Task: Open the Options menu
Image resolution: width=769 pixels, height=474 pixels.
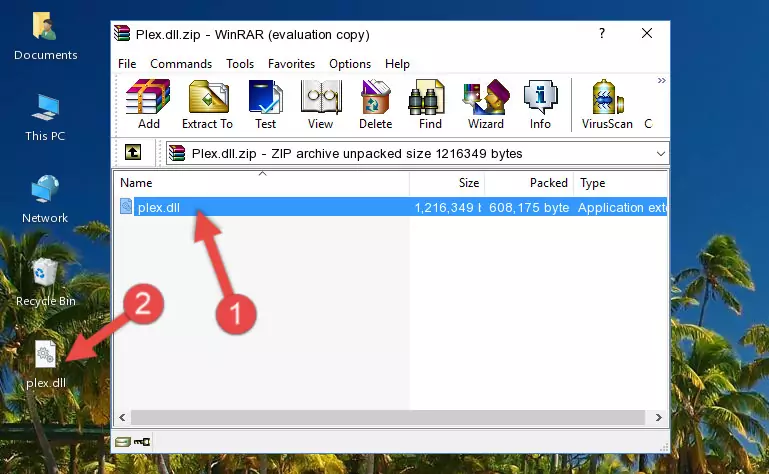Action: [x=350, y=64]
